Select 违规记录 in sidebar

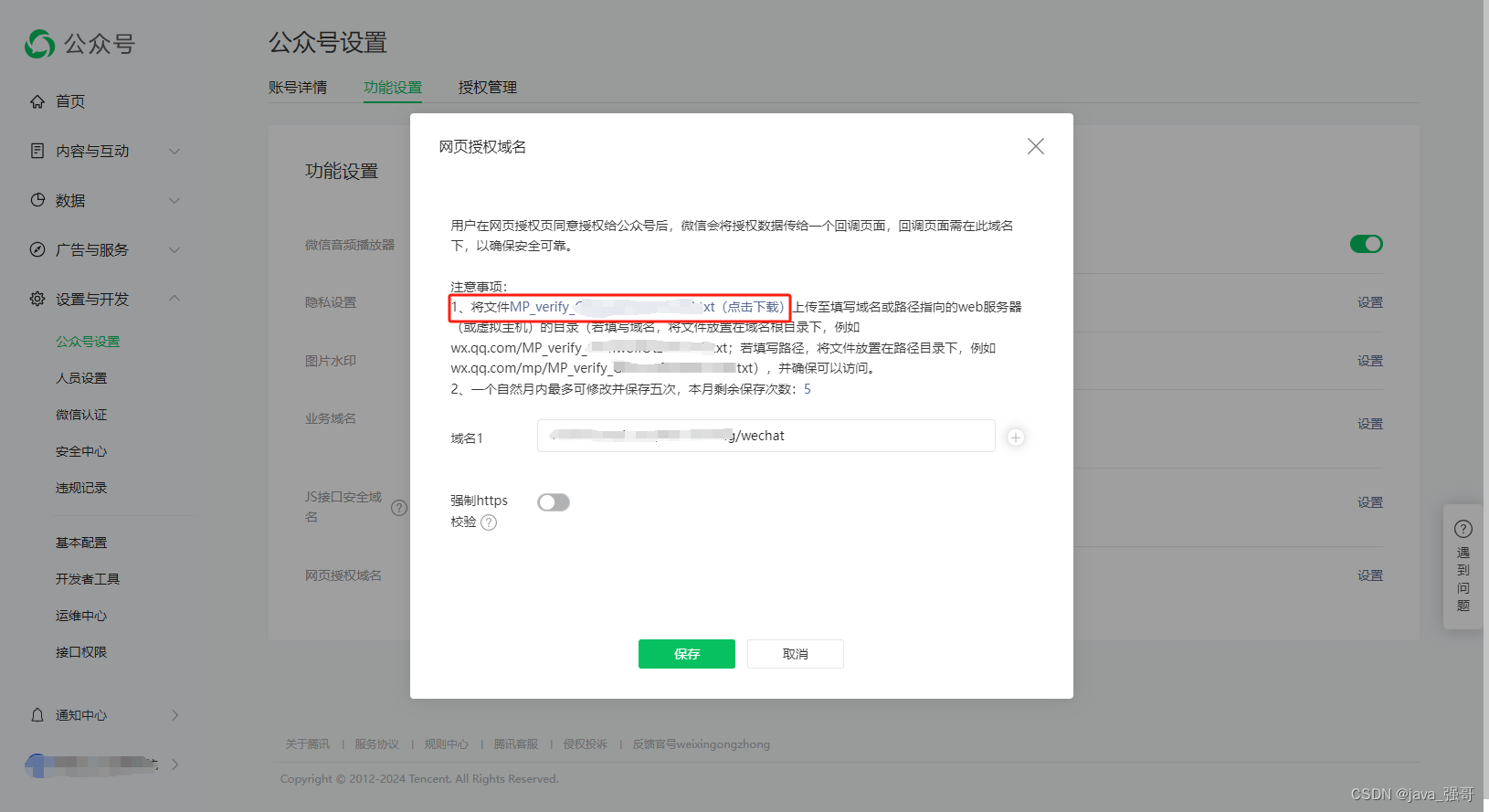point(81,488)
